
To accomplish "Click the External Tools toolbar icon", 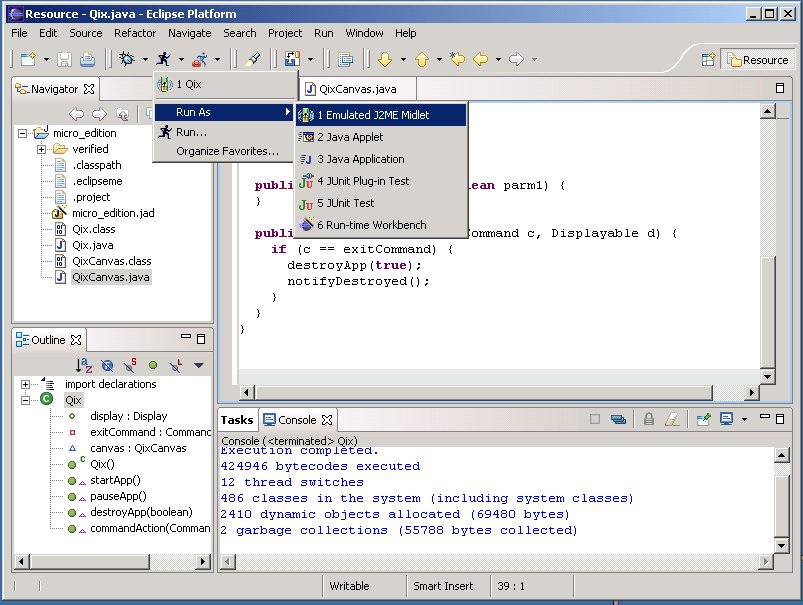I will [200, 59].
